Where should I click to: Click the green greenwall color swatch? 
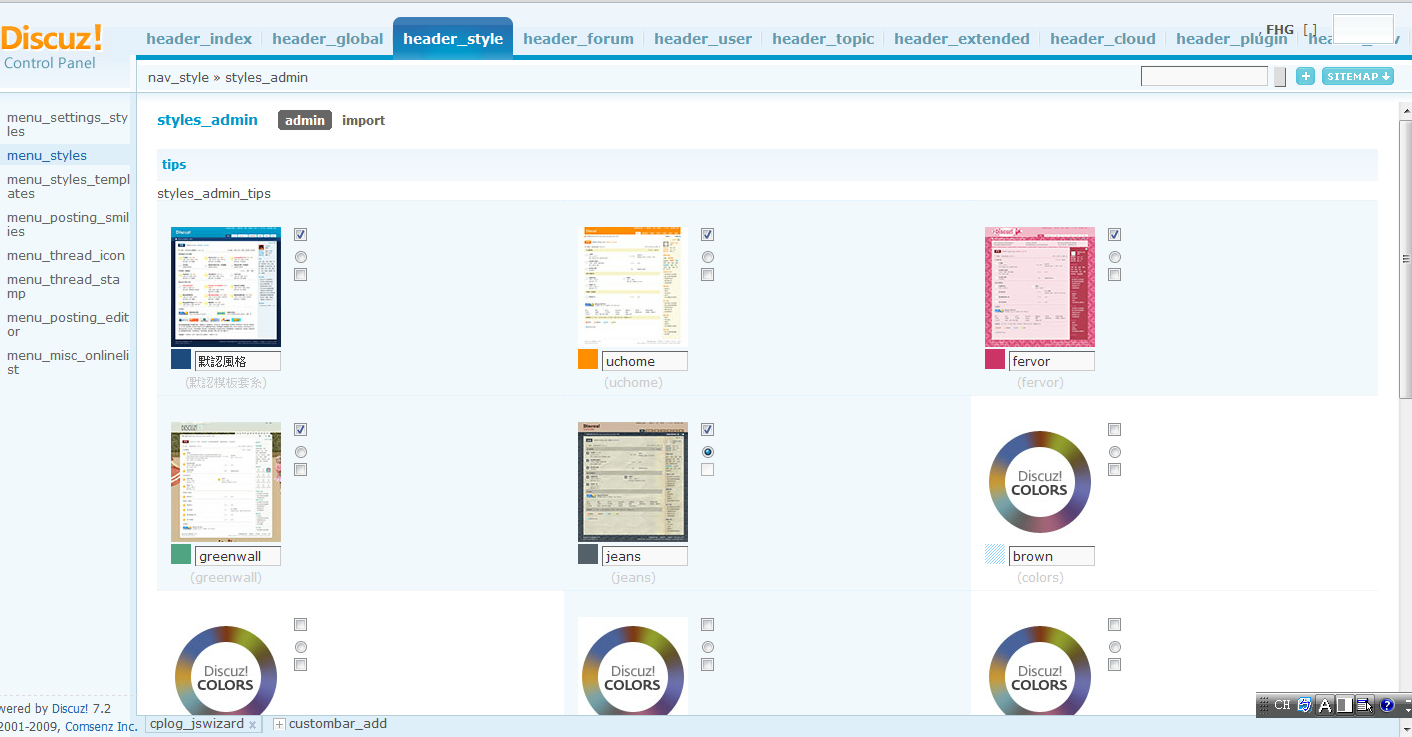coord(181,555)
